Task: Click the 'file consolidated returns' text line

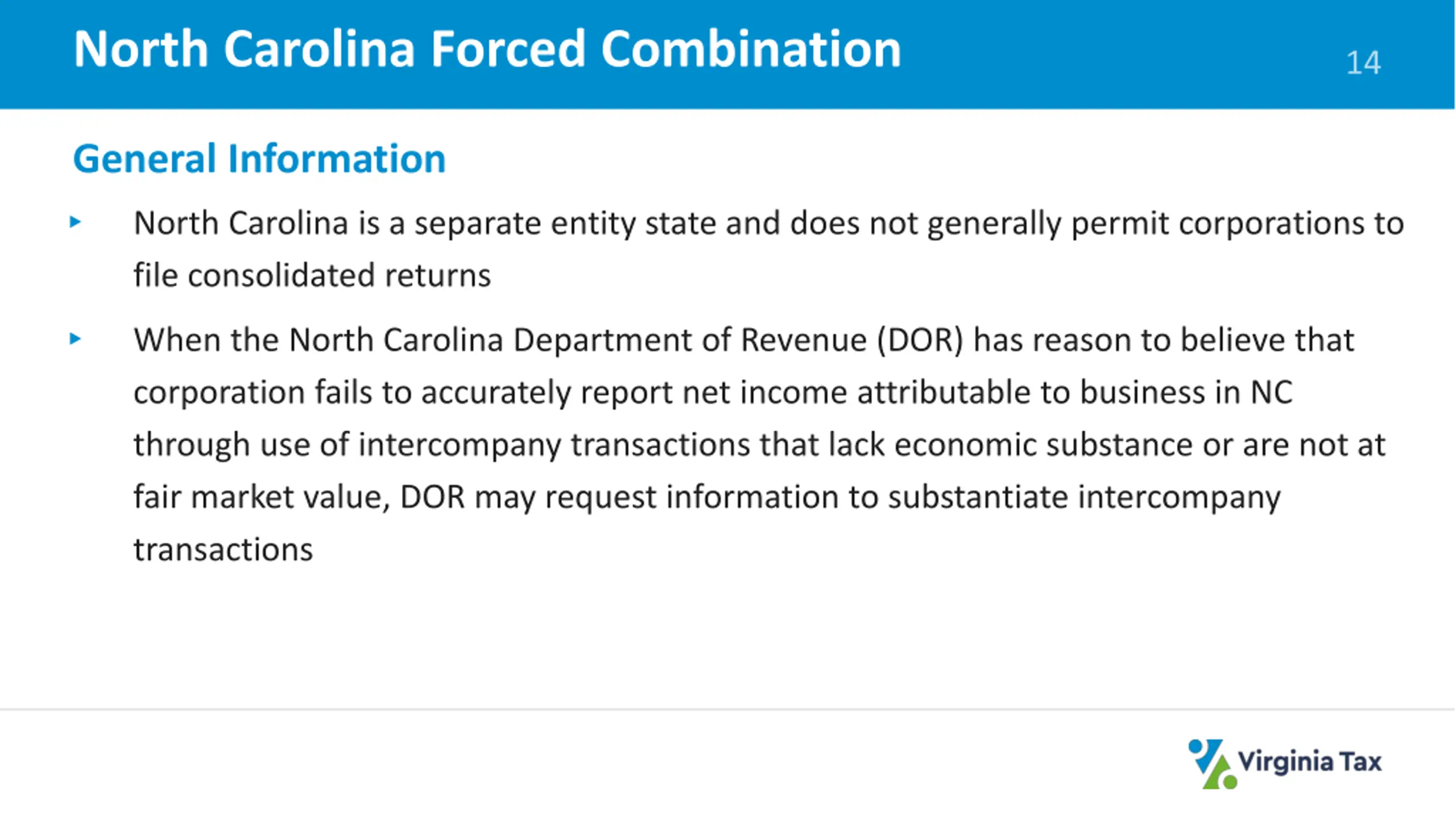Action: (x=312, y=276)
